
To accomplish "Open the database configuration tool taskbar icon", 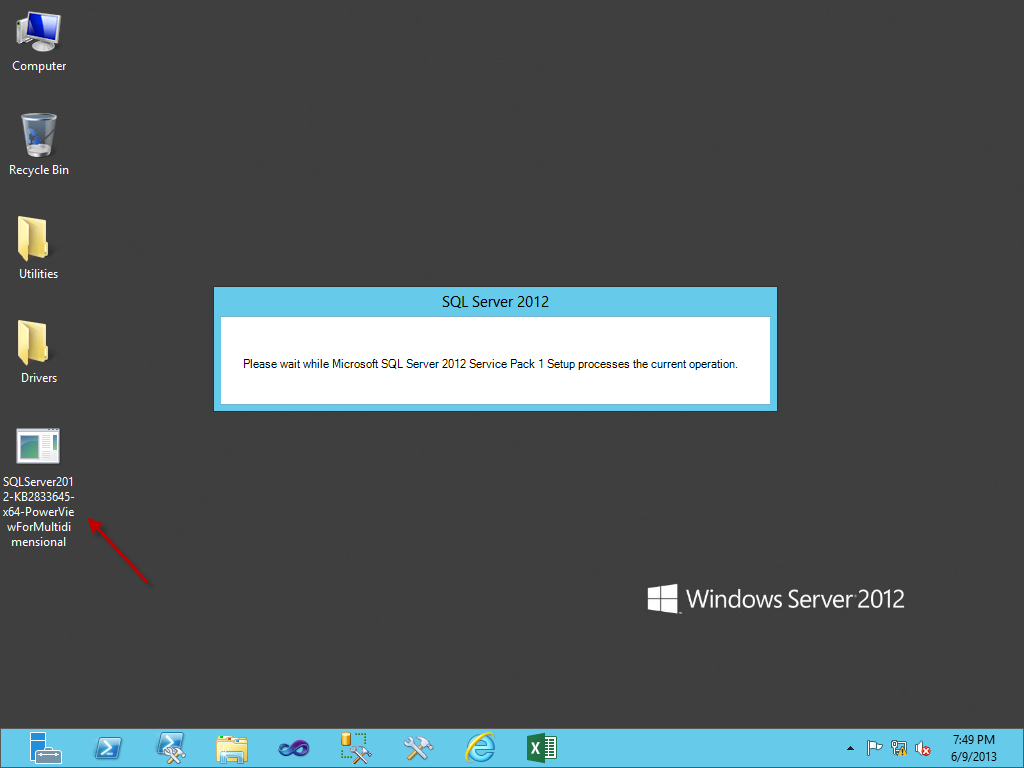I will click(355, 748).
